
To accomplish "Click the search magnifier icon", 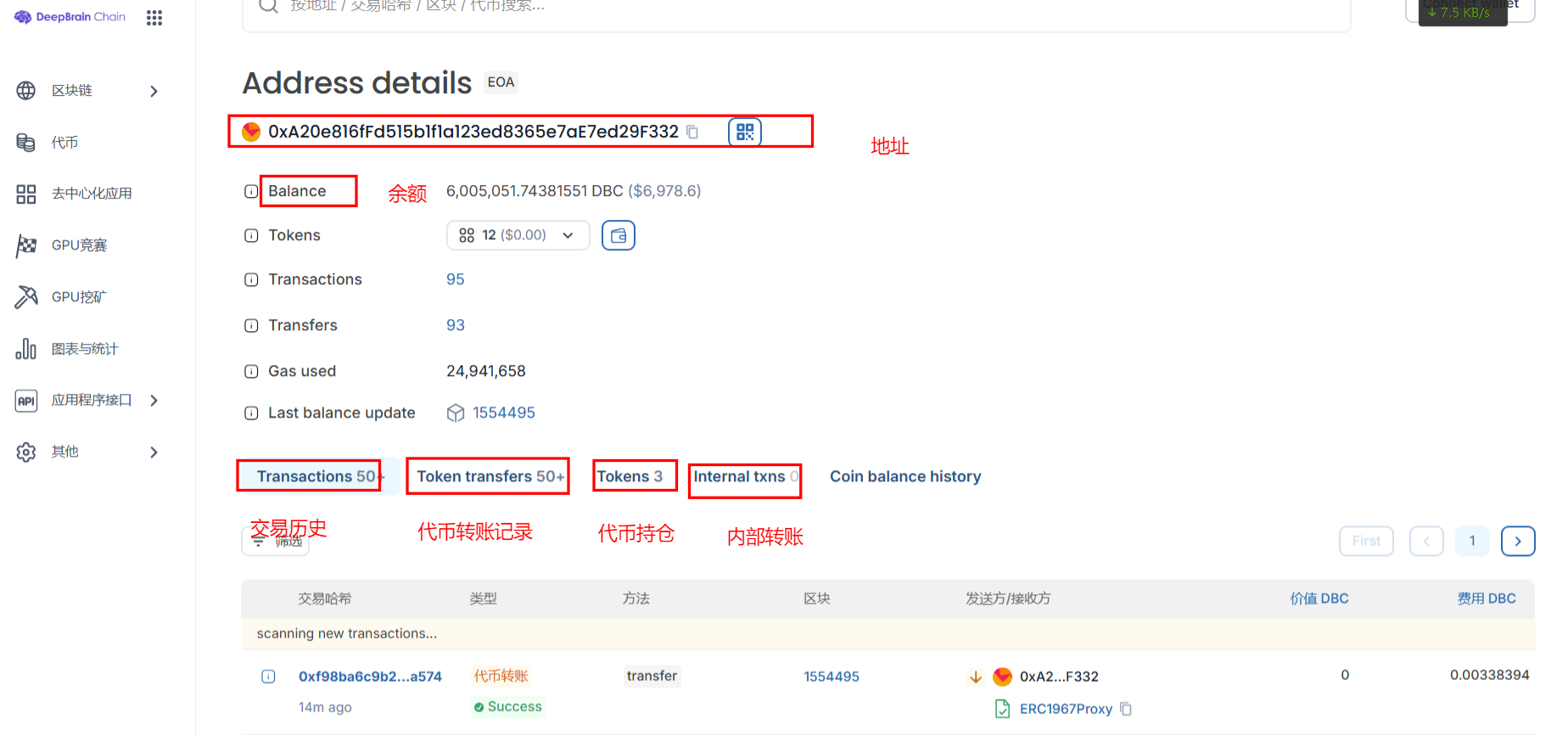I will coord(268,5).
